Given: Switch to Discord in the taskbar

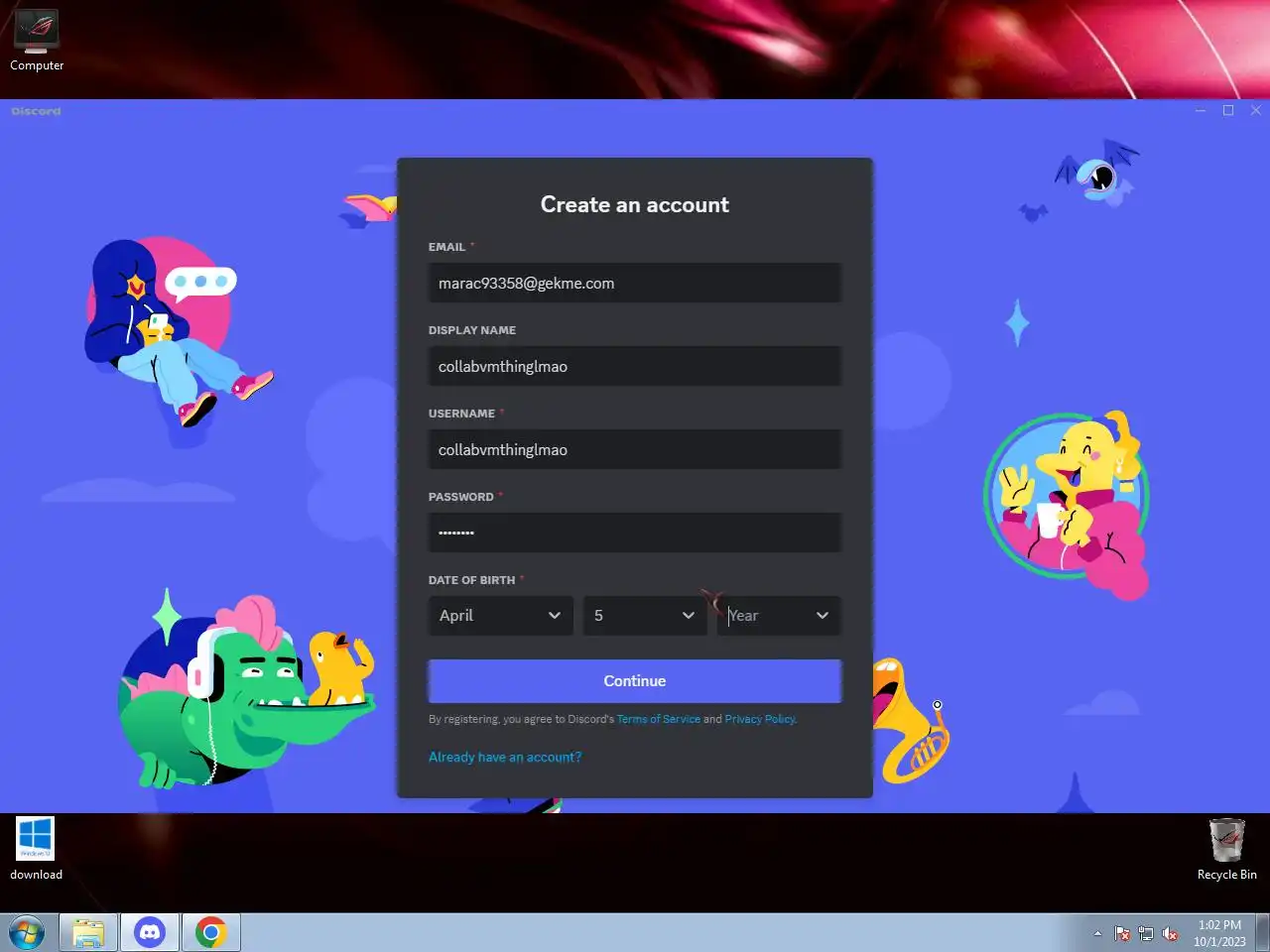Looking at the screenshot, I should point(150,933).
